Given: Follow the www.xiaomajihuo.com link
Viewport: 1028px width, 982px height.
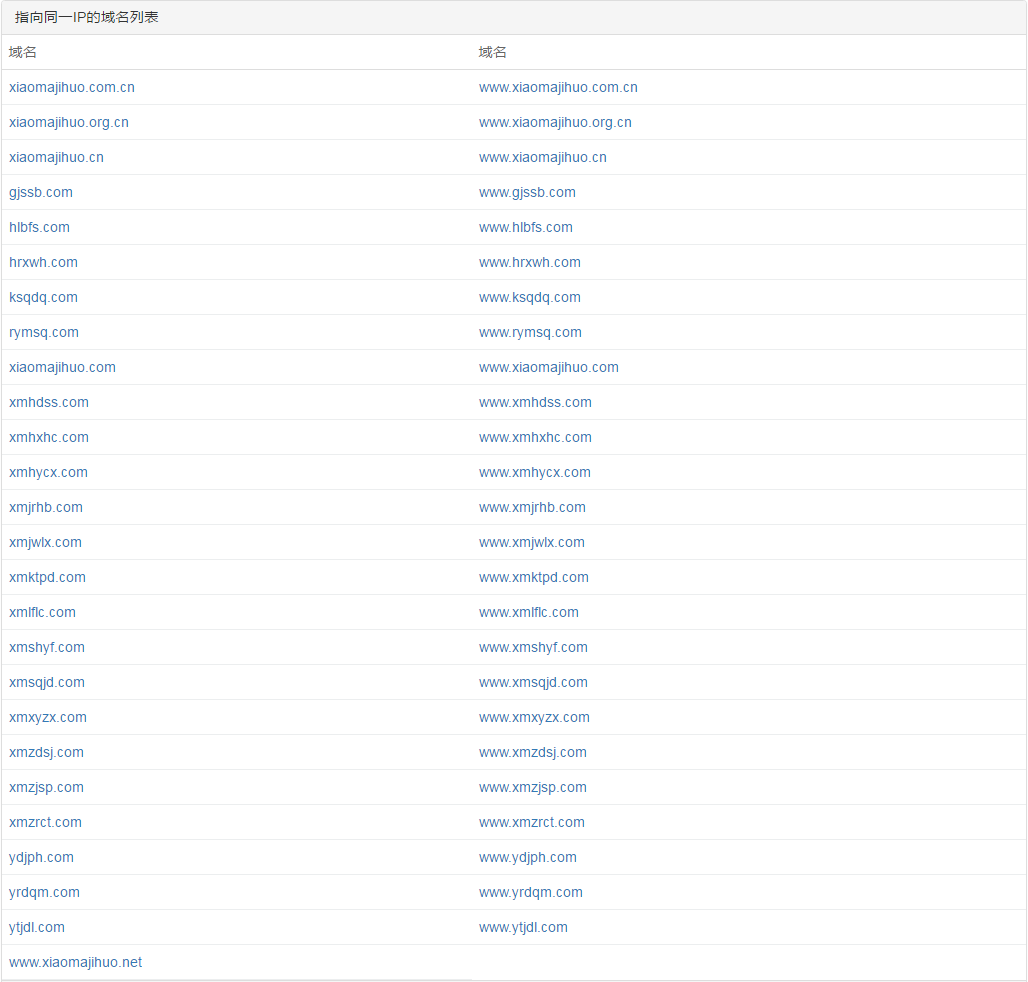Looking at the screenshot, I should pos(549,367).
